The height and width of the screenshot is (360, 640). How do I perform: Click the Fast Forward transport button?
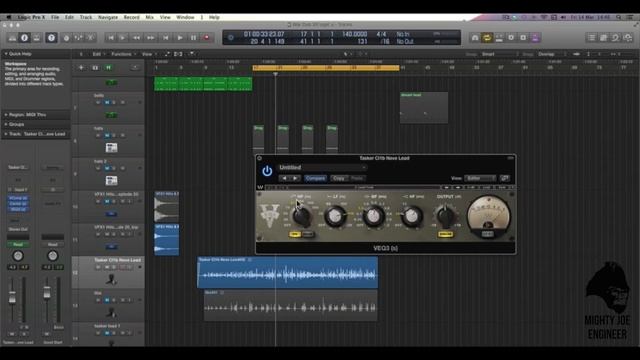click(x=151, y=38)
